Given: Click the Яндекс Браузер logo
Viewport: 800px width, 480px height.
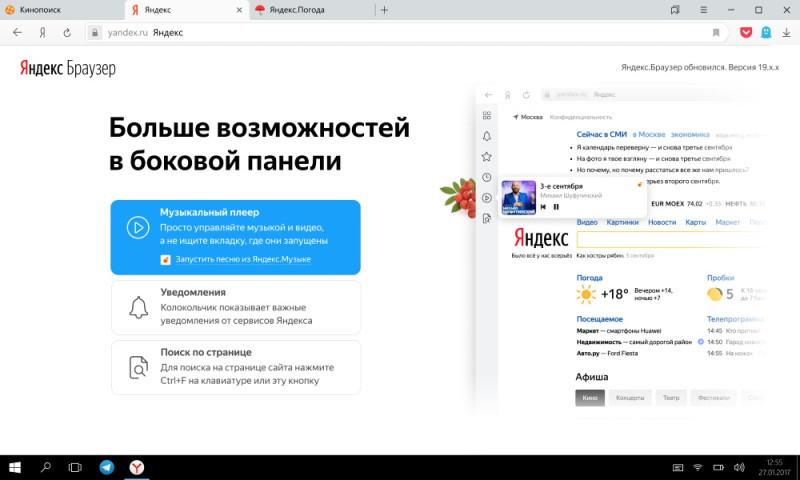Looking at the screenshot, I should tap(67, 69).
